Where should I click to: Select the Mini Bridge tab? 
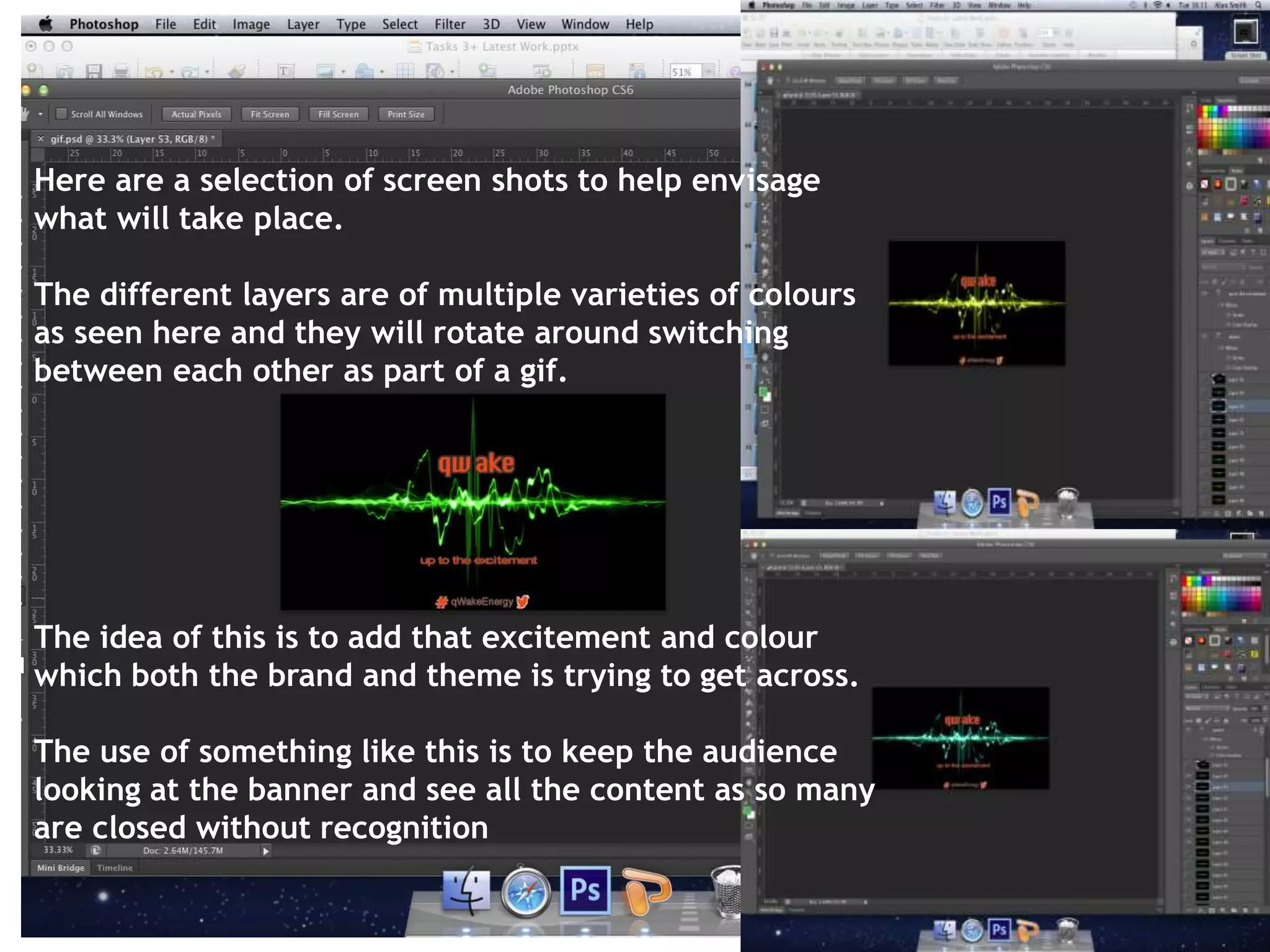(x=60, y=868)
